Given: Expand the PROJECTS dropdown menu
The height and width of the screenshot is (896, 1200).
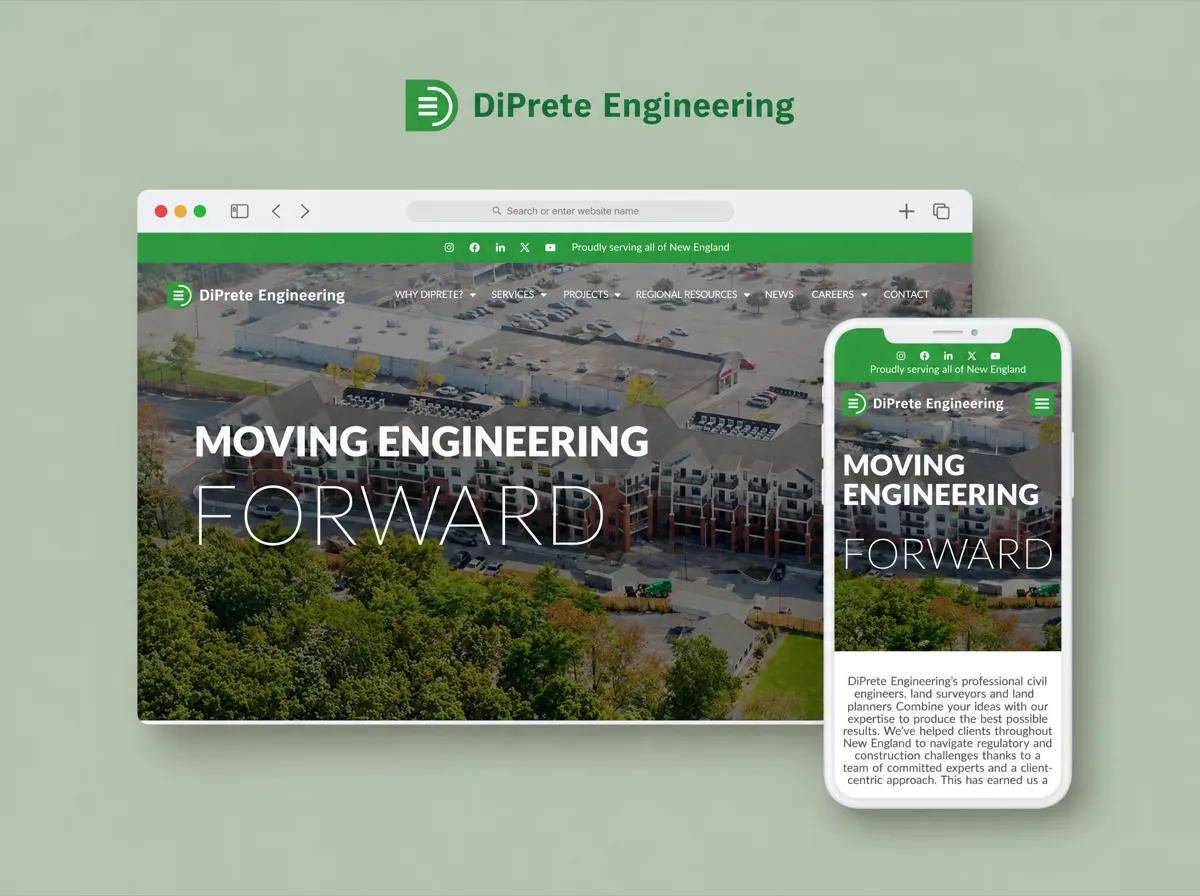Looking at the screenshot, I should pos(592,295).
